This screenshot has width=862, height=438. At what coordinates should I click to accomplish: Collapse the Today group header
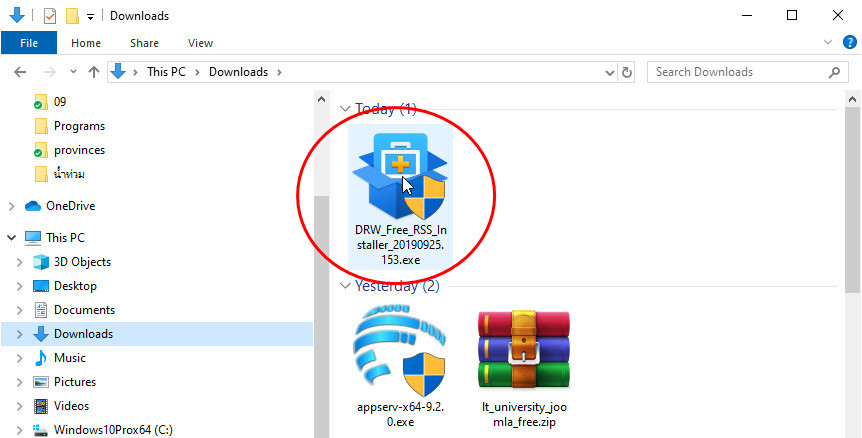click(345, 109)
